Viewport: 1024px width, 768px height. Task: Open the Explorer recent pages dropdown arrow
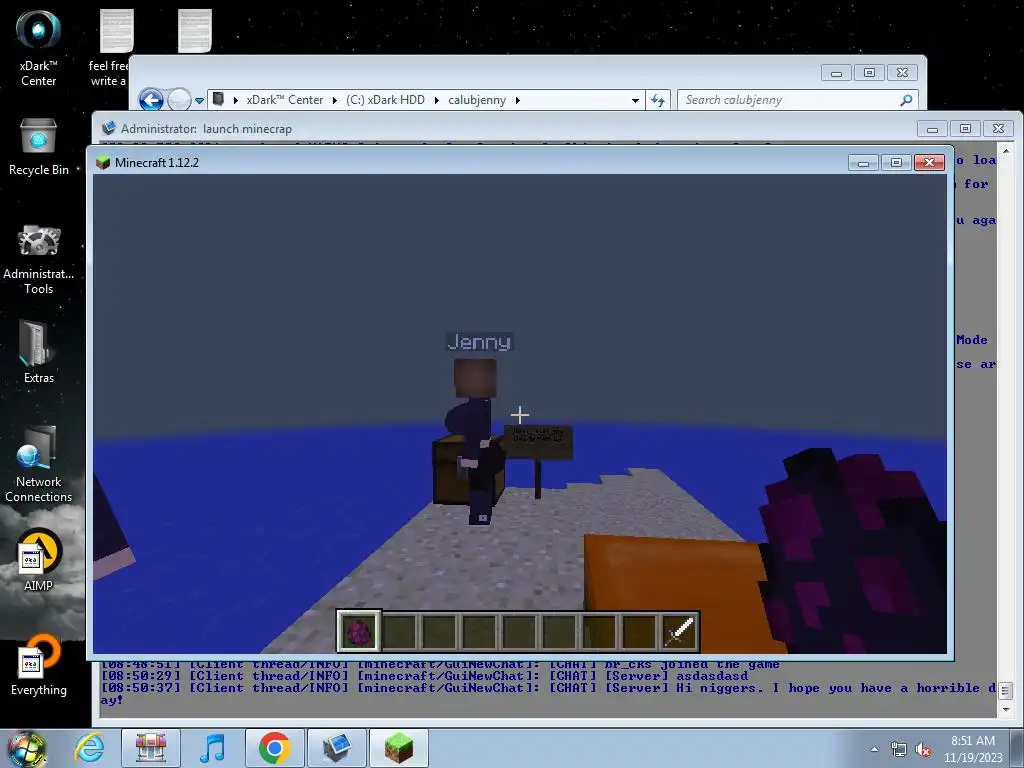tap(199, 101)
